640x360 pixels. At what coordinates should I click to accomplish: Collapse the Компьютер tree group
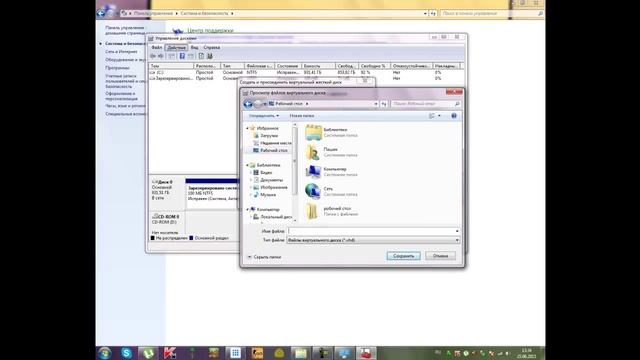point(247,209)
